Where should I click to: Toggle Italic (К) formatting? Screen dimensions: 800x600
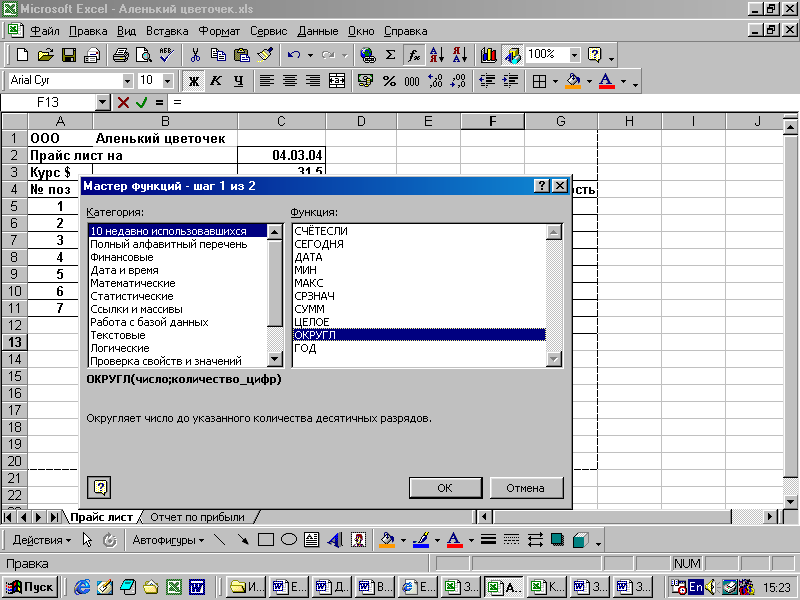216,81
